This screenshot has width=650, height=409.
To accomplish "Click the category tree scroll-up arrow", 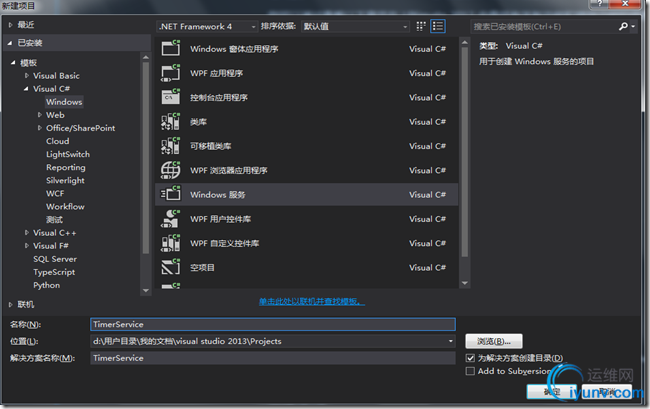I will click(146, 57).
